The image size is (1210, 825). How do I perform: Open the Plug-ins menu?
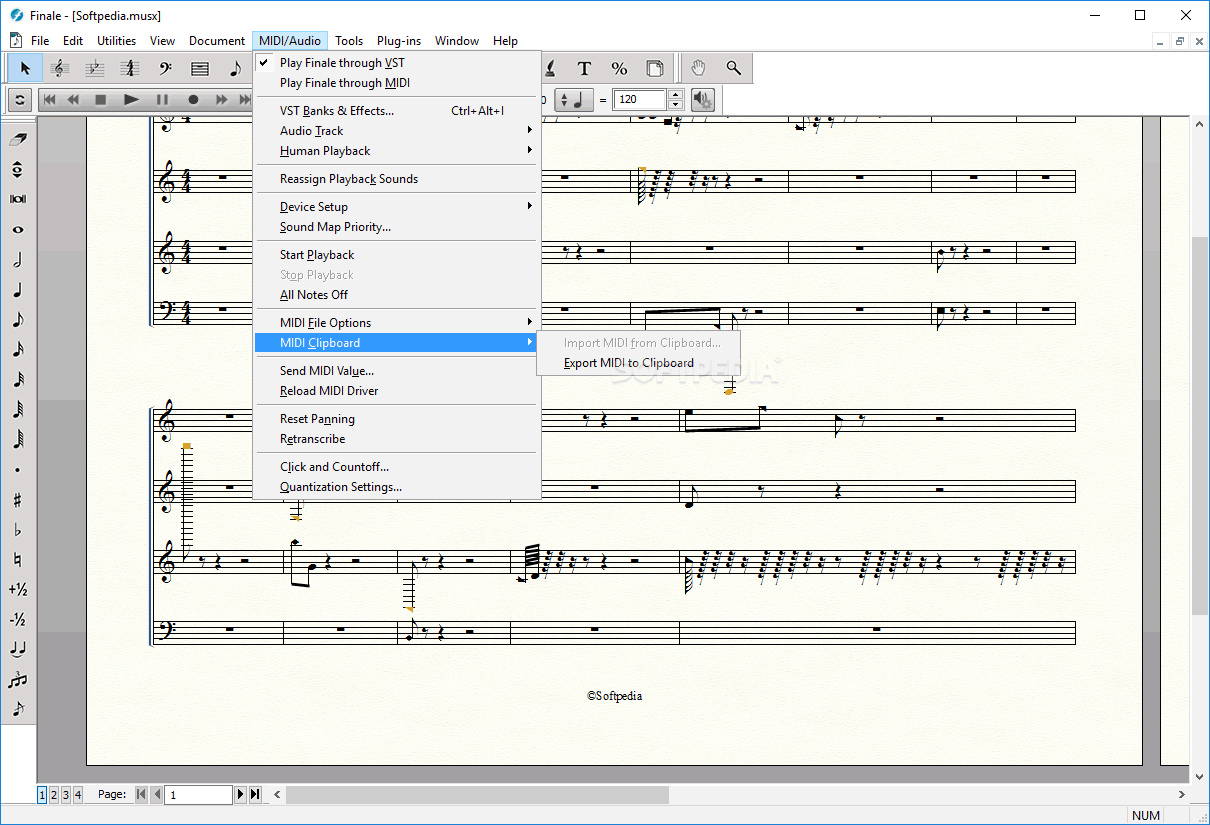click(x=399, y=41)
